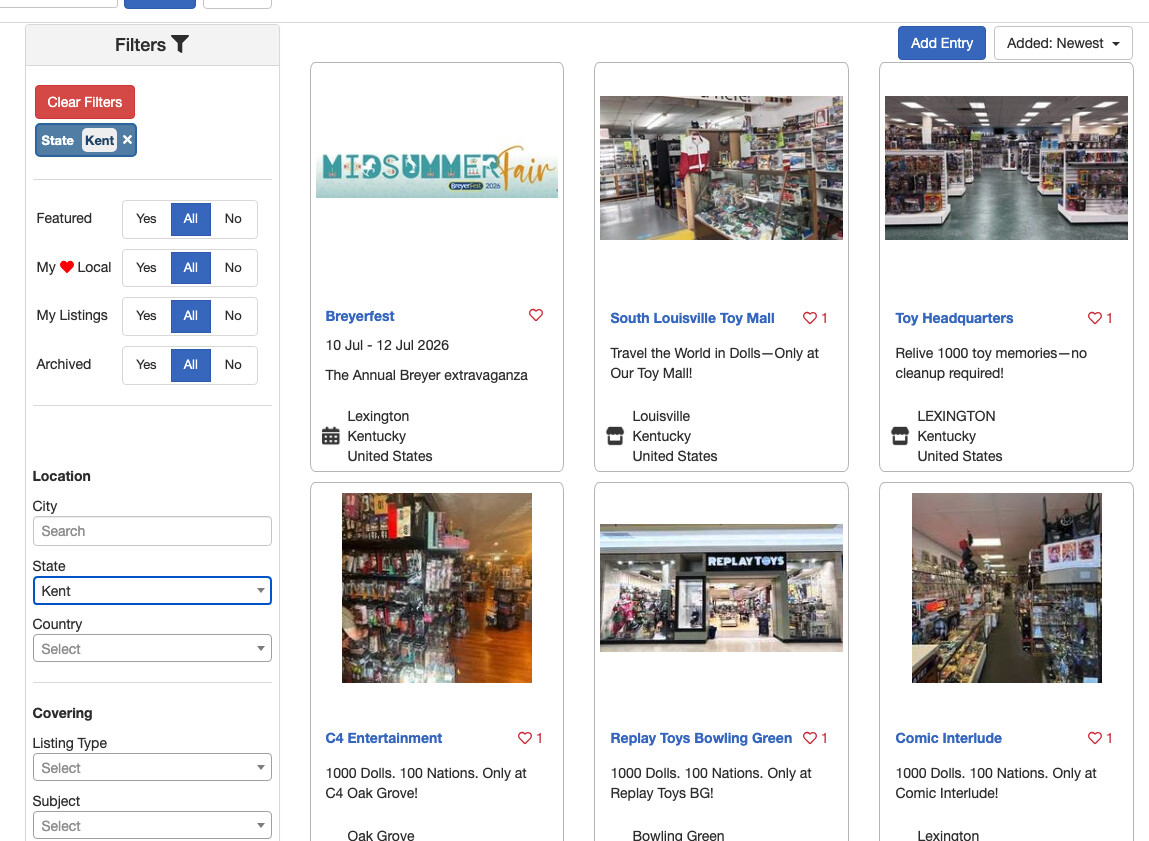
Task: Click heart icon on Comic Interlude card
Action: pyautogui.click(x=1095, y=738)
